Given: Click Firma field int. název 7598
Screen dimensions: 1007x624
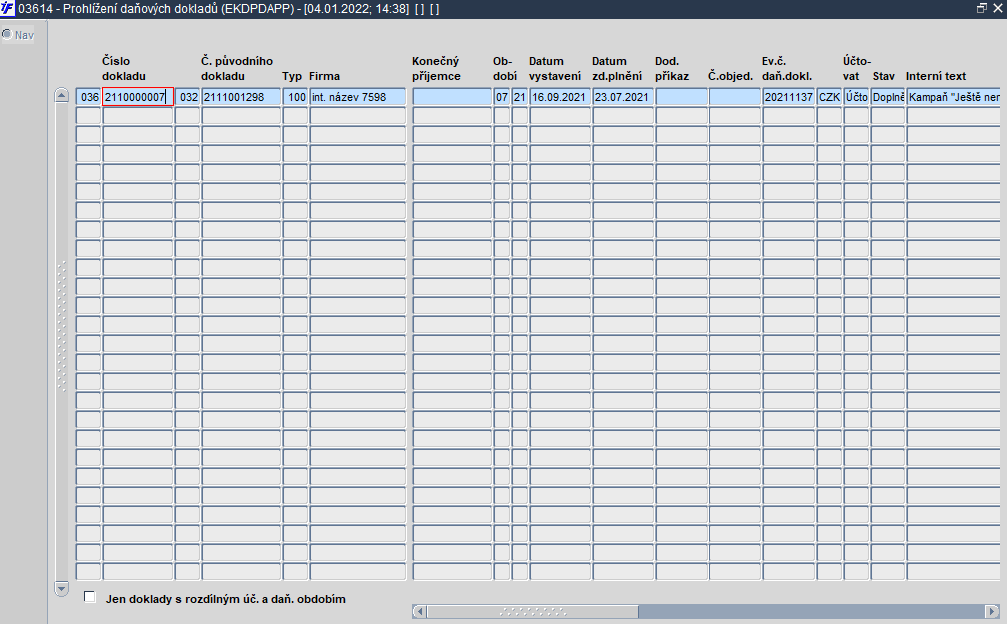Looking at the screenshot, I should click(x=358, y=97).
